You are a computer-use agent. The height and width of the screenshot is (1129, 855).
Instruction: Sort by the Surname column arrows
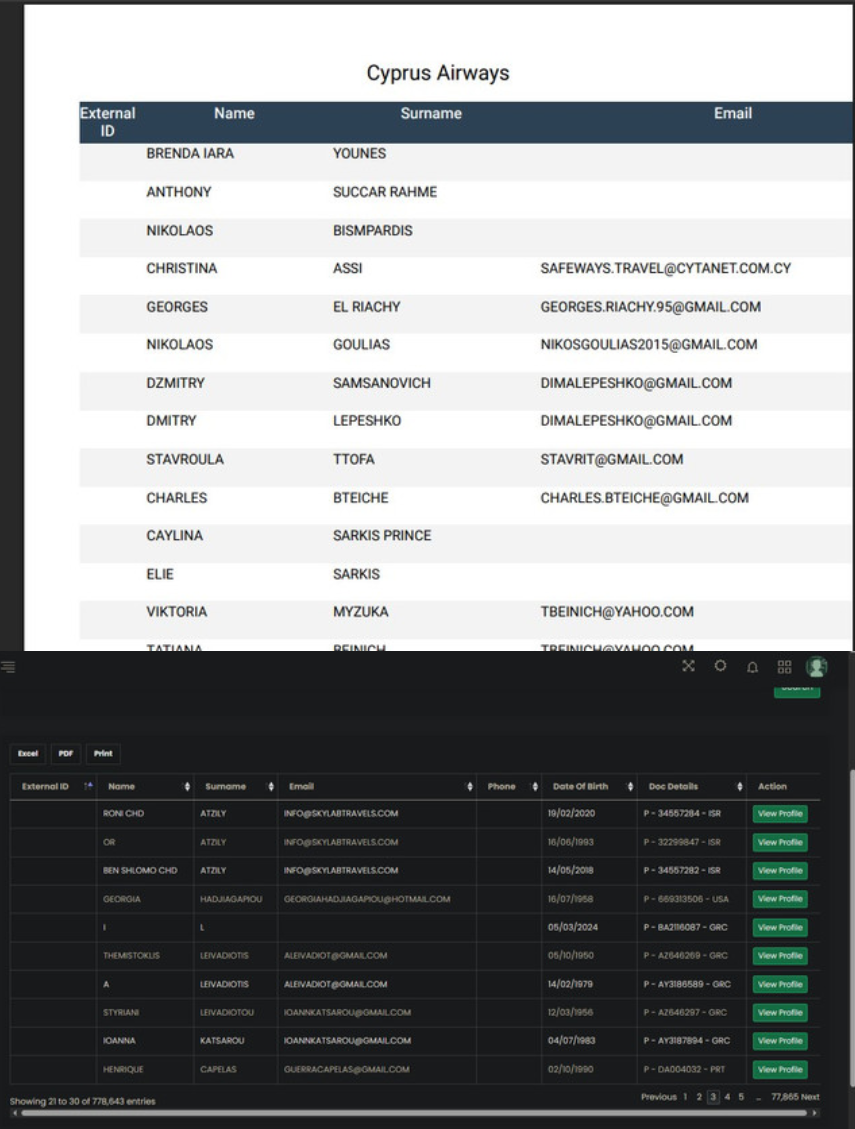coord(271,786)
